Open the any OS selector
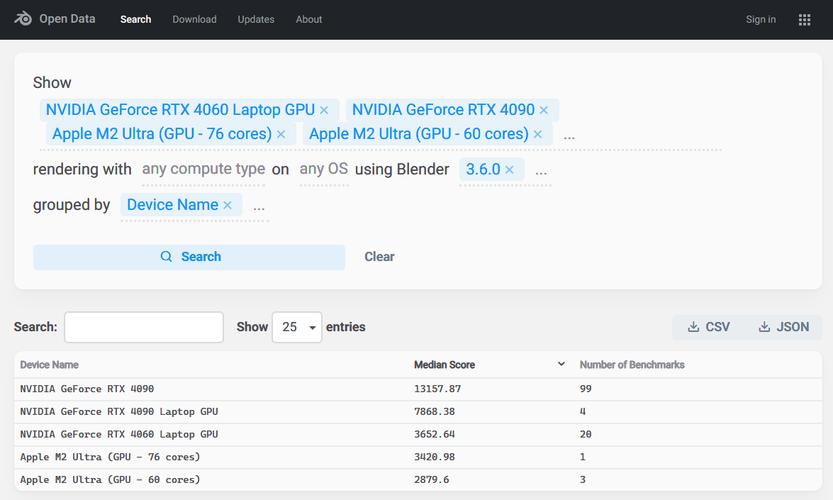833x500 pixels. pyautogui.click(x=323, y=169)
